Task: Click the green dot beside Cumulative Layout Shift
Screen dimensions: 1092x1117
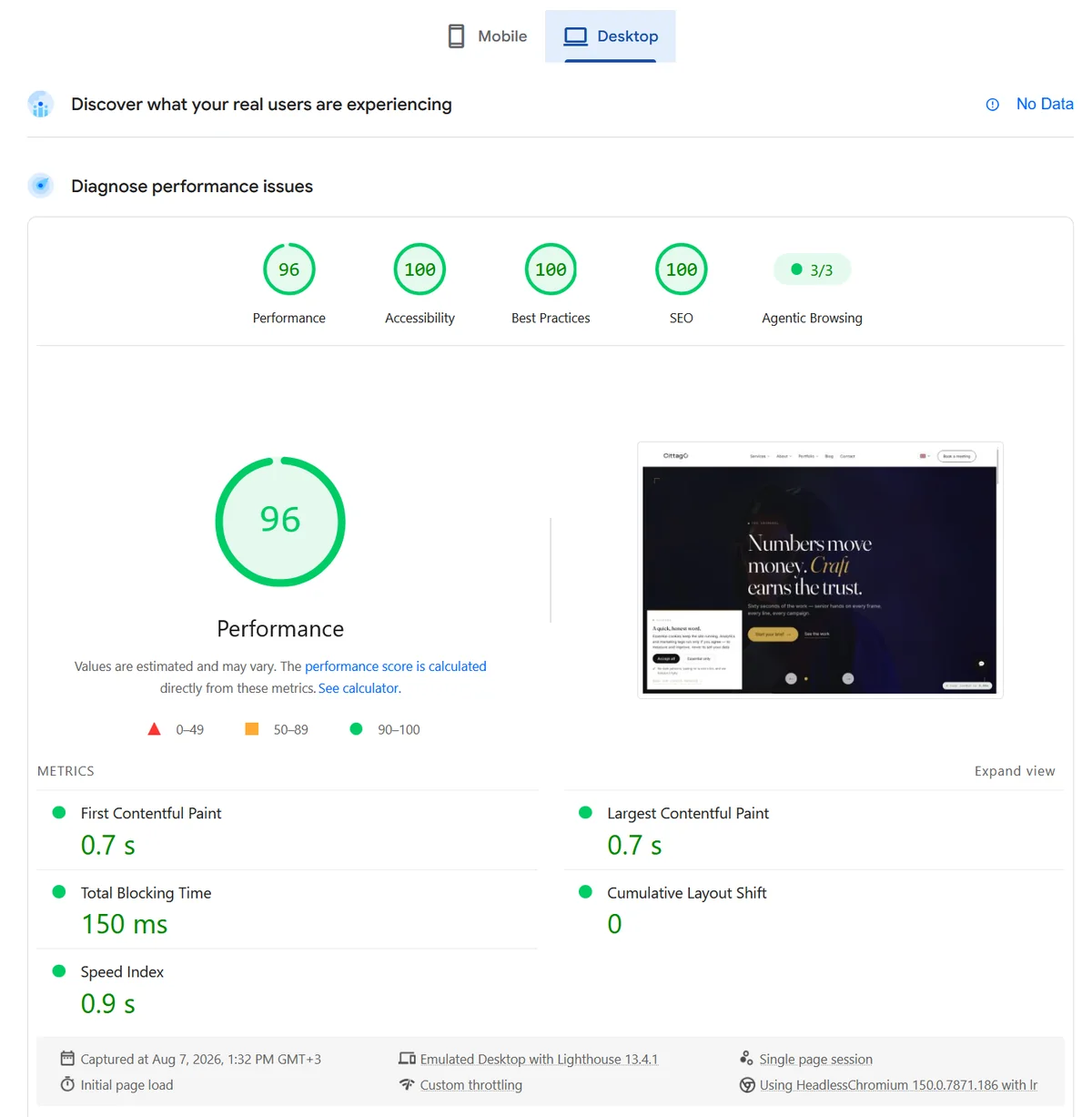Action: pos(586,892)
